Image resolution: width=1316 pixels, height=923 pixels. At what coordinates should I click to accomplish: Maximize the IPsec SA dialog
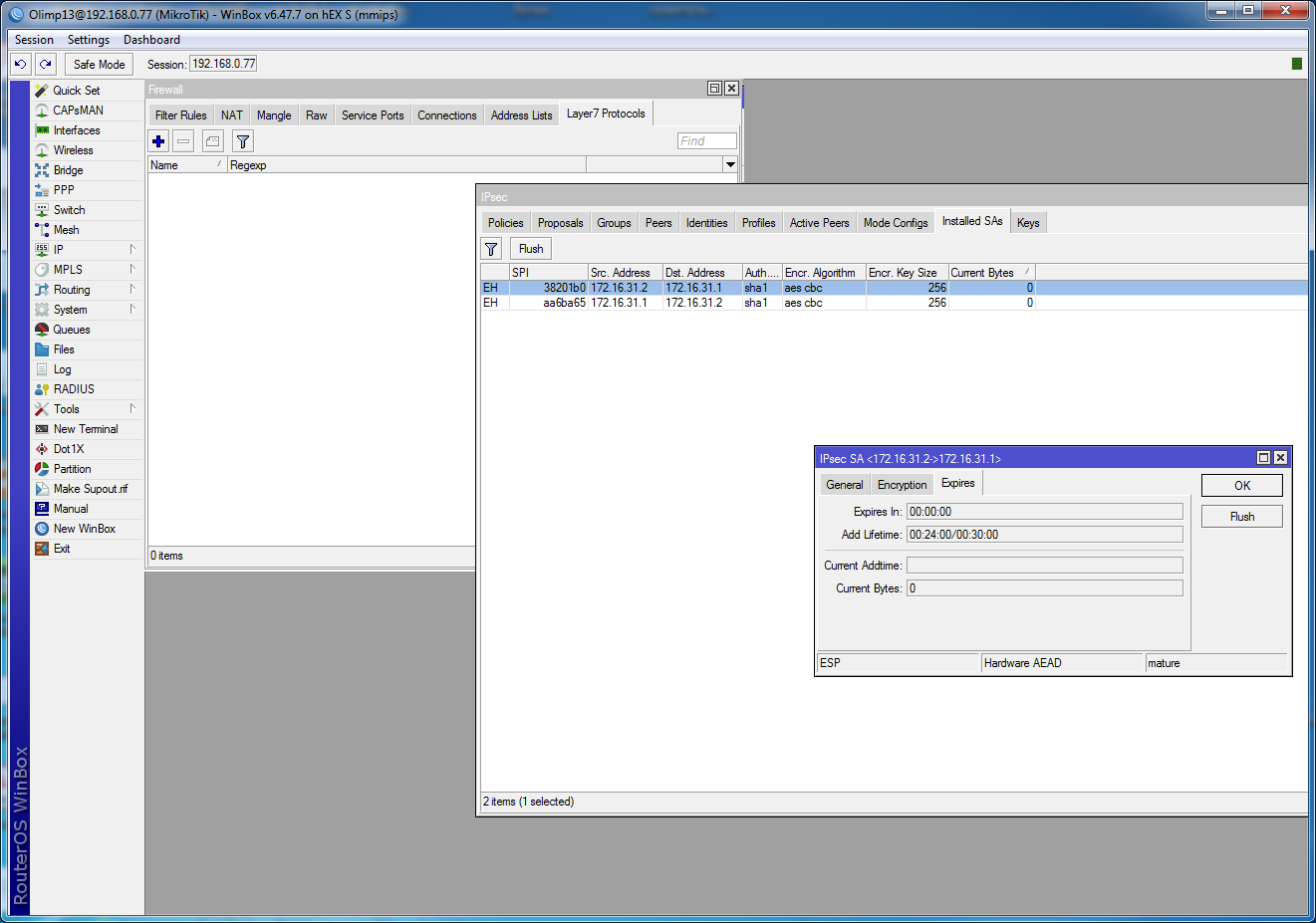[x=1263, y=458]
